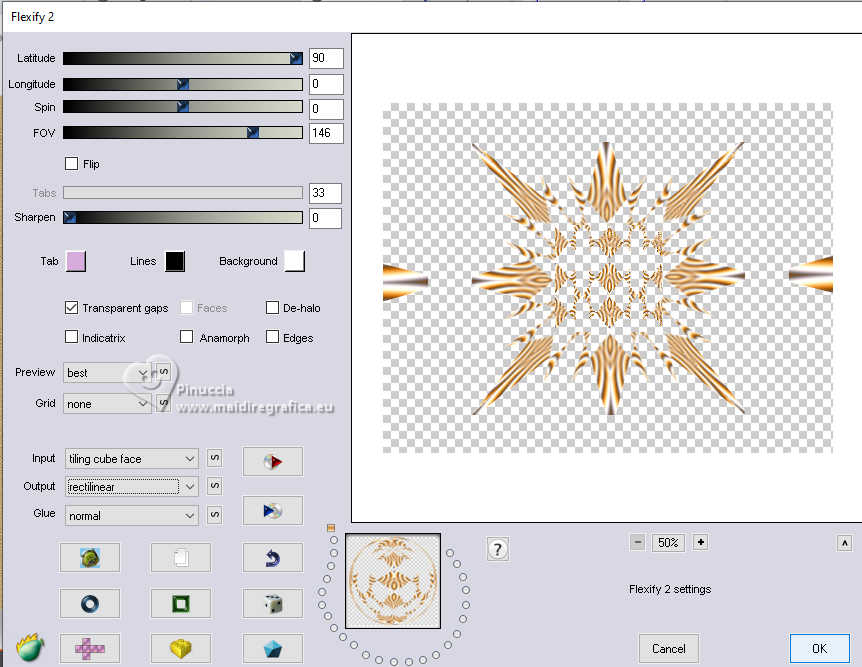Pick the black Lines color swatch
This screenshot has width=862, height=667.
[x=175, y=261]
